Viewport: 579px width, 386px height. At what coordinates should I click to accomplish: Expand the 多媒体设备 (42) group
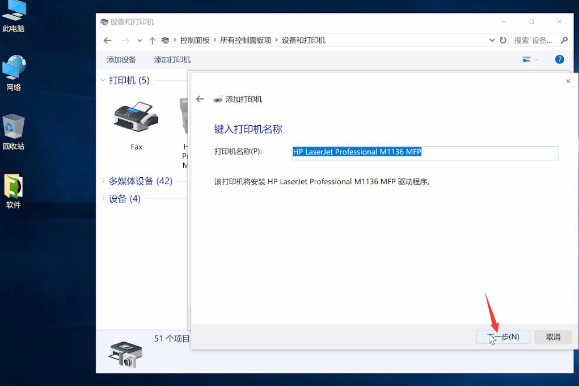coord(103,181)
